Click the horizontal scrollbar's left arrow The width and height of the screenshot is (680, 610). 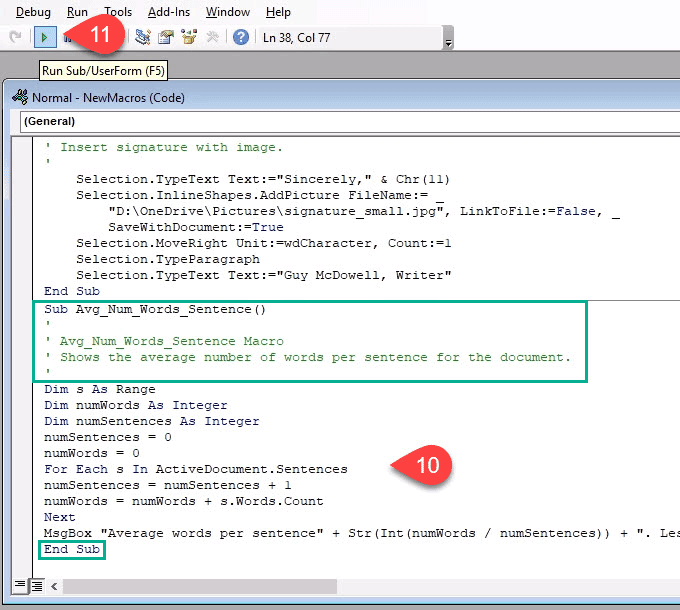pyautogui.click(x=54, y=587)
